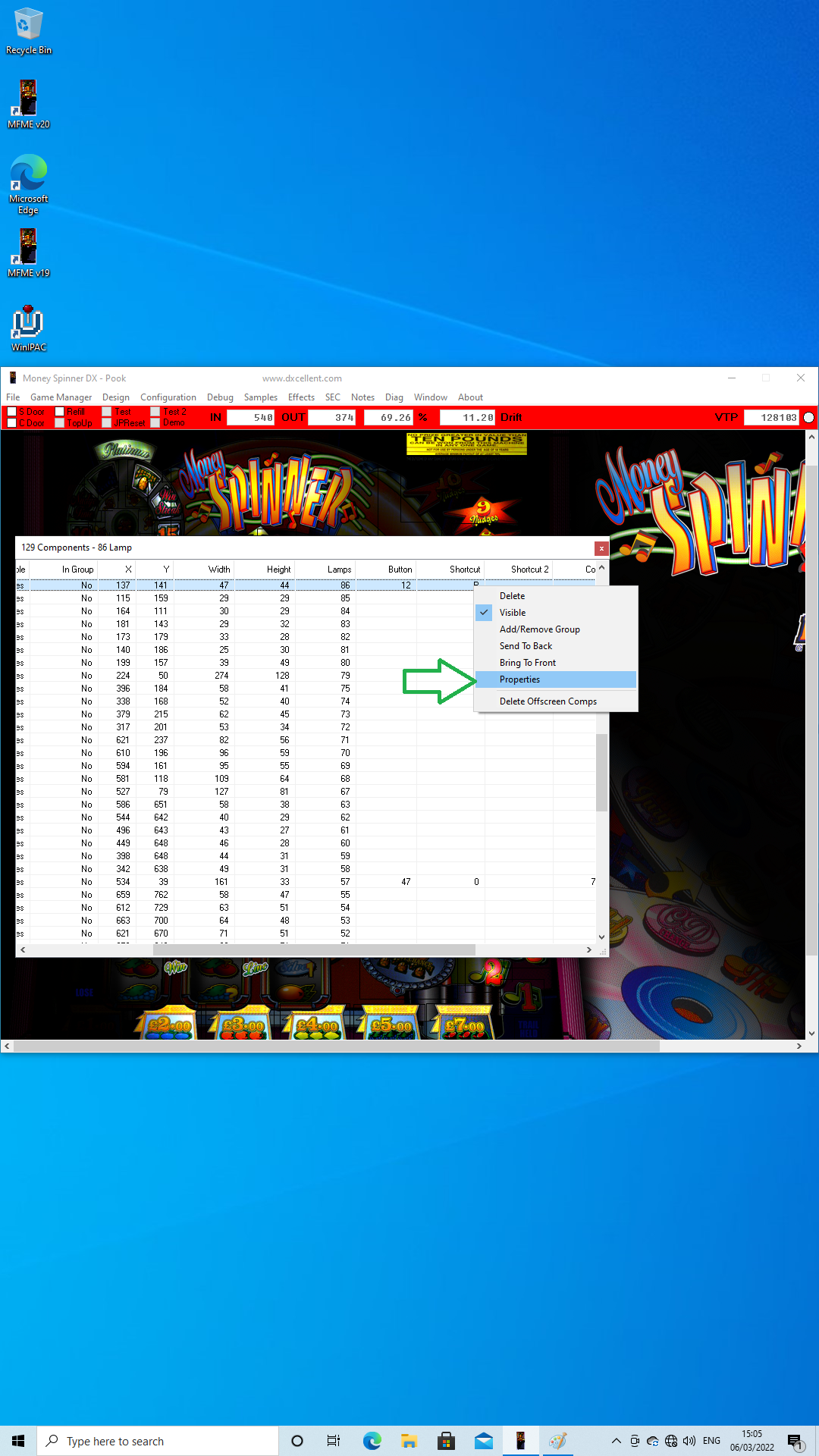Viewport: 819px width, 1456px height.
Task: Open the Game Manager menu
Action: (61, 397)
